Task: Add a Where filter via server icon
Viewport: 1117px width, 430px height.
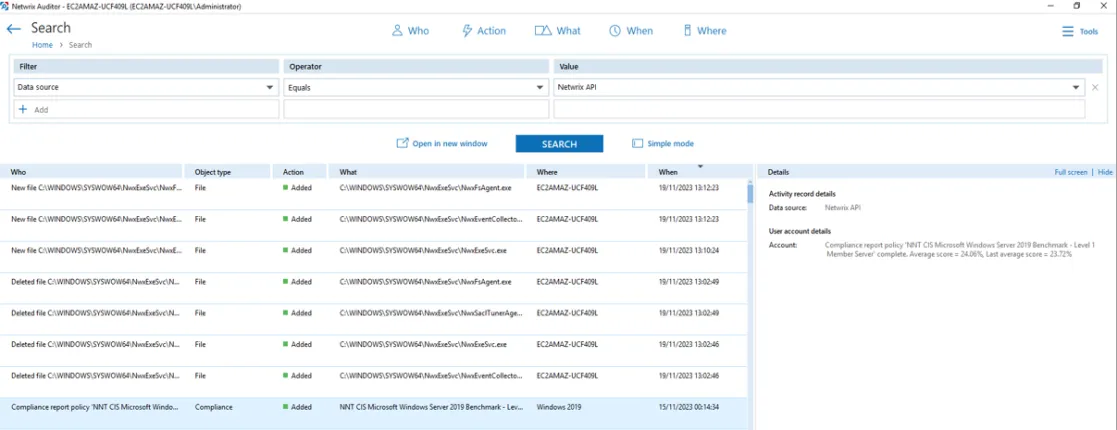Action: [687, 31]
